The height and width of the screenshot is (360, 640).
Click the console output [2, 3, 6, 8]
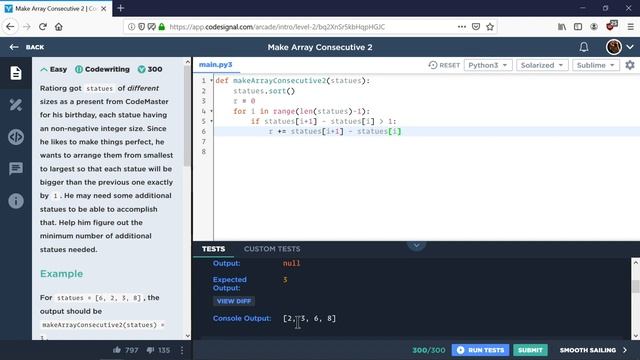pos(309,318)
